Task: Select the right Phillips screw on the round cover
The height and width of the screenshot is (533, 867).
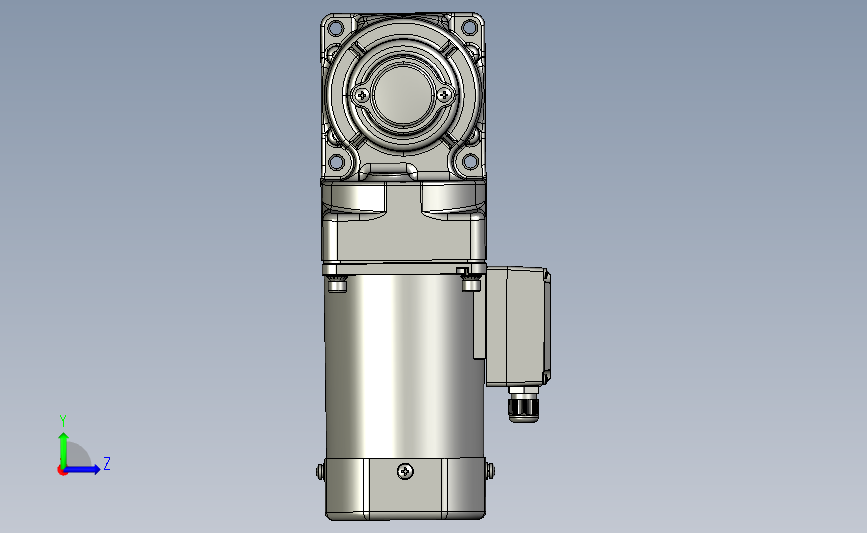Action: tap(445, 96)
